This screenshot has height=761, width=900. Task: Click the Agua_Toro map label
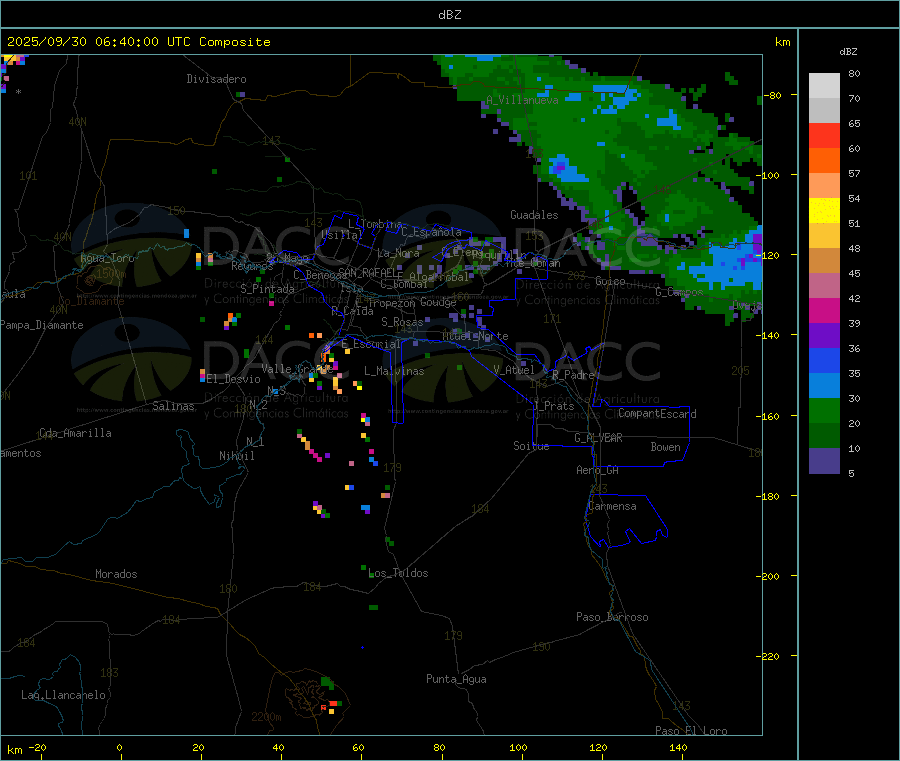coord(107,258)
